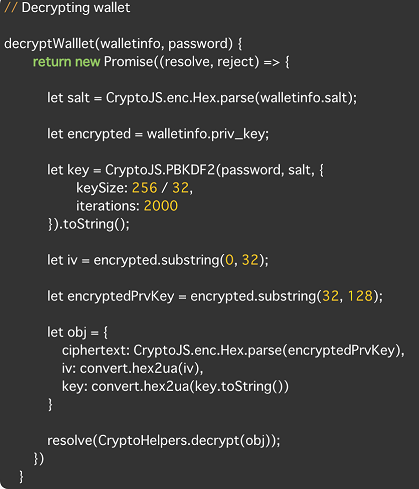Click 'CryptoJS.PBKDF2' function call
This screenshot has height=489, width=419.
pyautogui.click(x=160, y=170)
